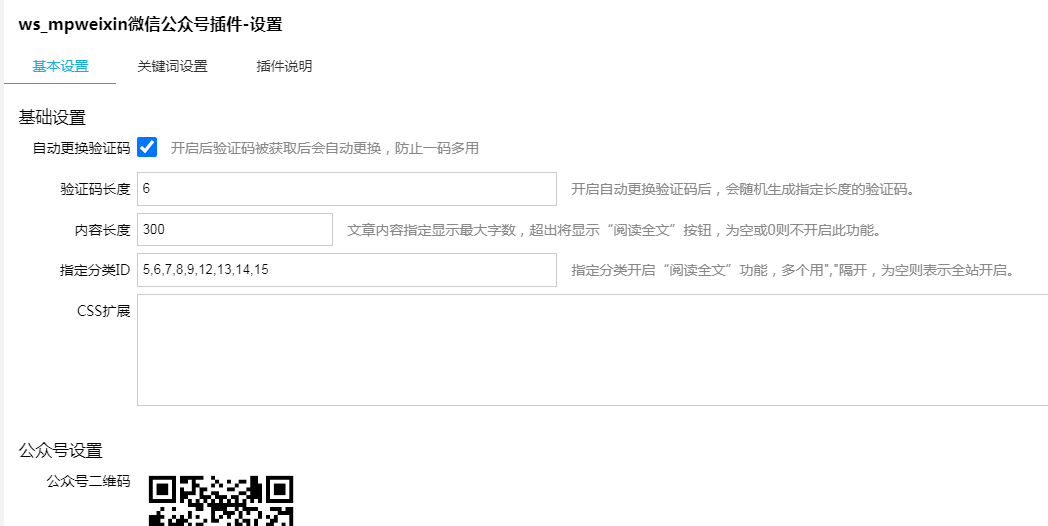Click the 自动更换验证码 label
This screenshot has height=526, width=1048.
[x=82, y=148]
